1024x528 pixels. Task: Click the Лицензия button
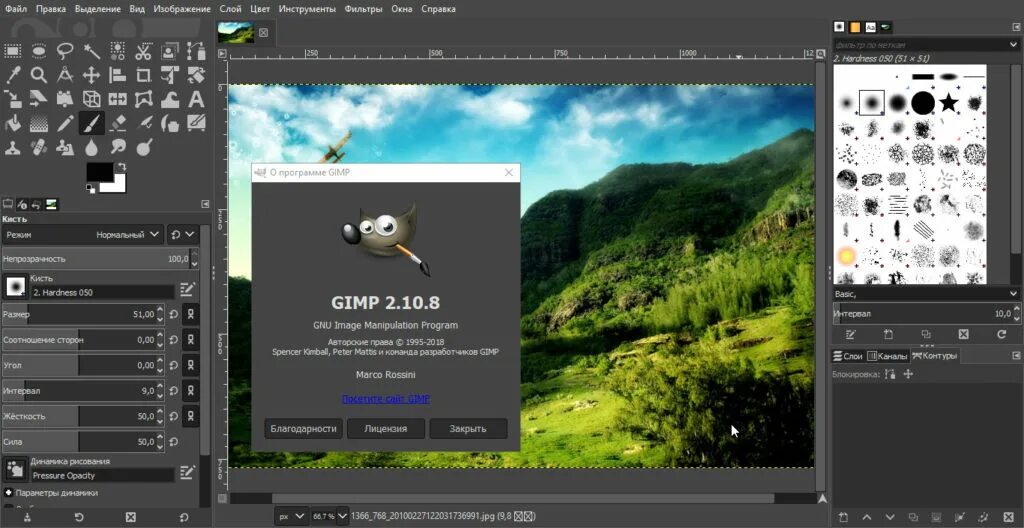click(x=386, y=429)
